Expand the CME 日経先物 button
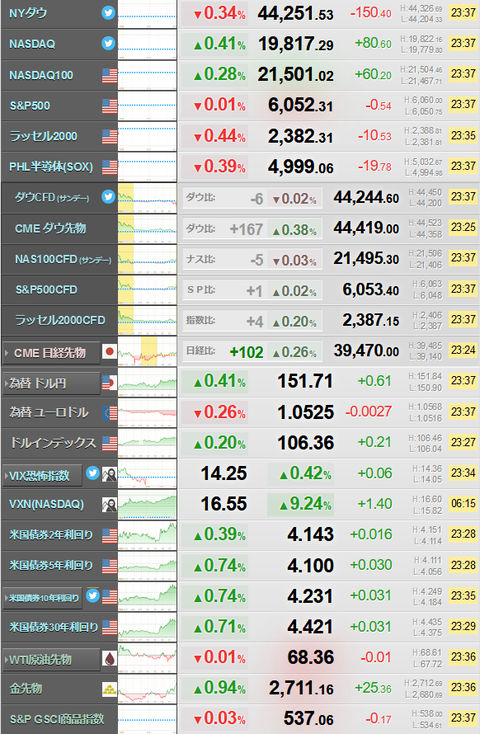 (x=51, y=353)
